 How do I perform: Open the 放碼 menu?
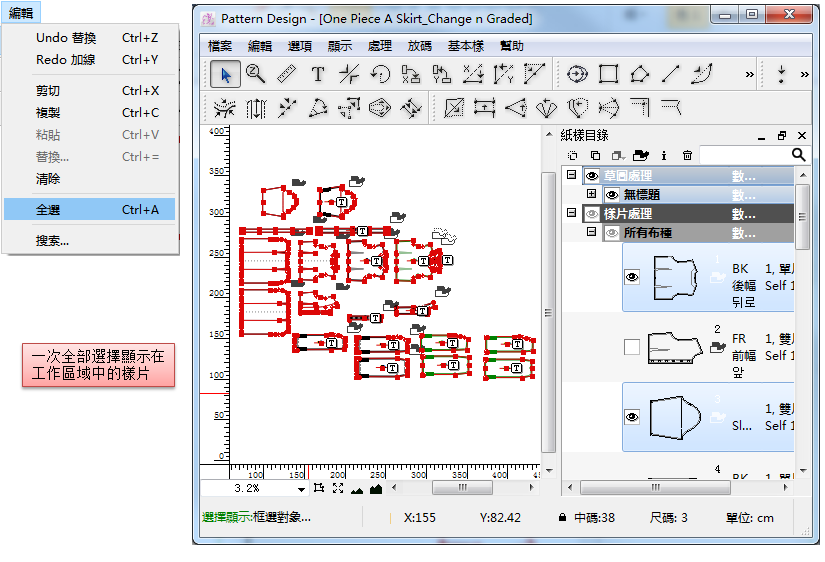click(x=420, y=46)
